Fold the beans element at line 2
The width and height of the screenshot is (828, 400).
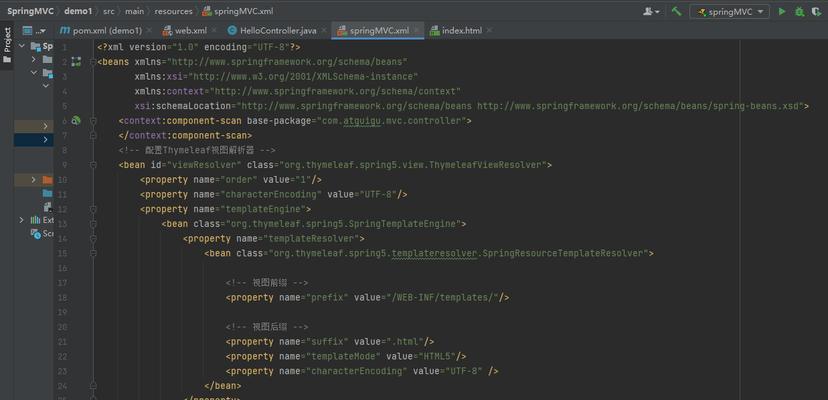click(x=93, y=62)
